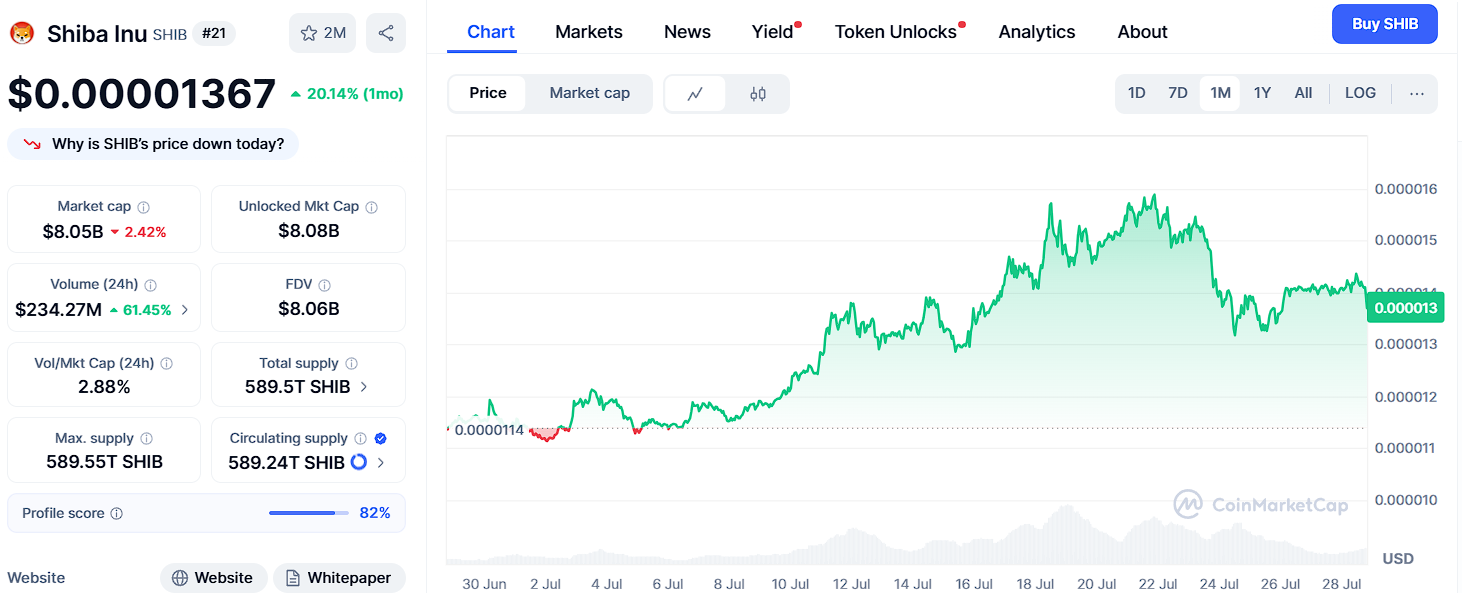Expand Total supply details chevron
The height and width of the screenshot is (593, 1462).
[x=363, y=387]
